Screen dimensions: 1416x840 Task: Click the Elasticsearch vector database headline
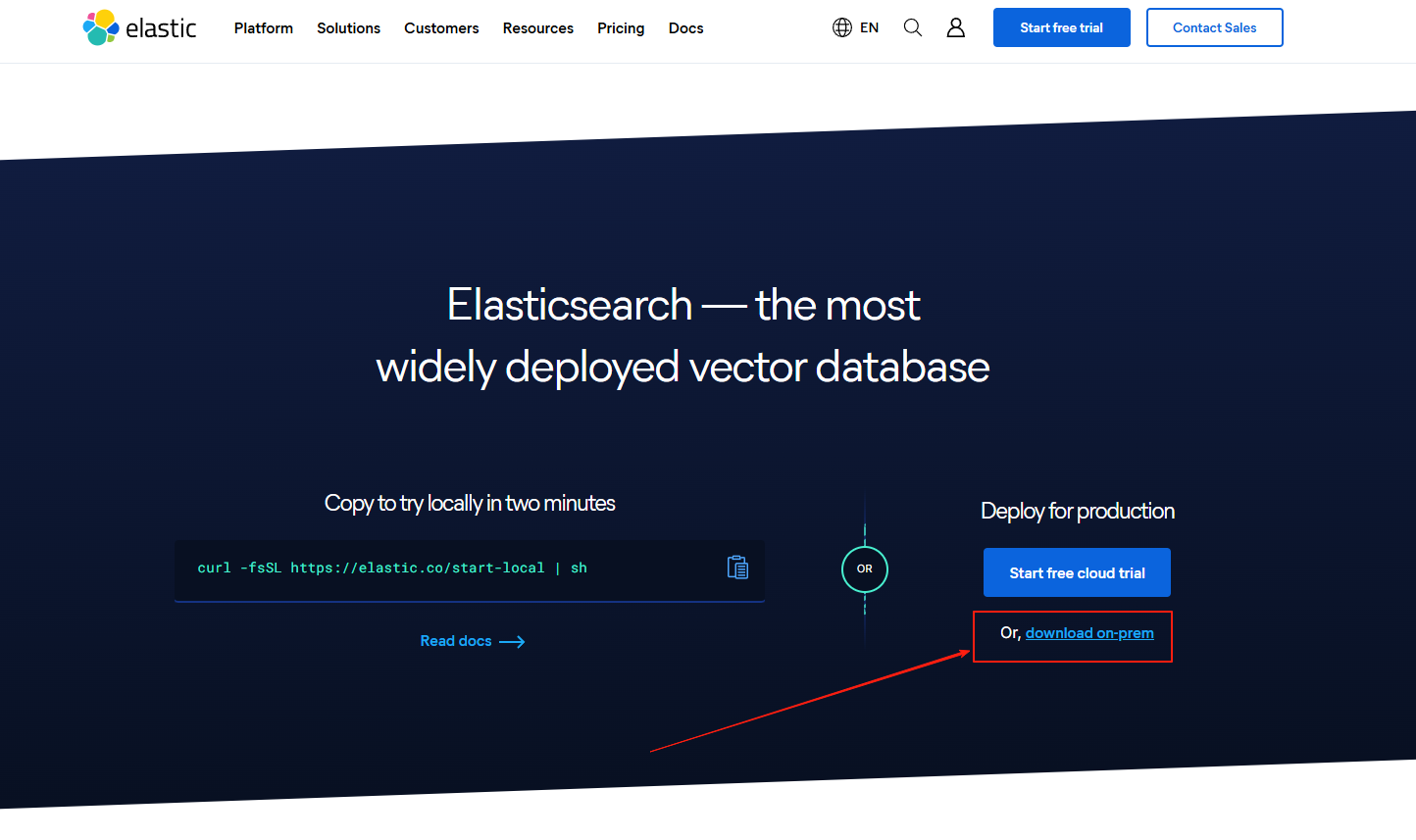(x=683, y=336)
